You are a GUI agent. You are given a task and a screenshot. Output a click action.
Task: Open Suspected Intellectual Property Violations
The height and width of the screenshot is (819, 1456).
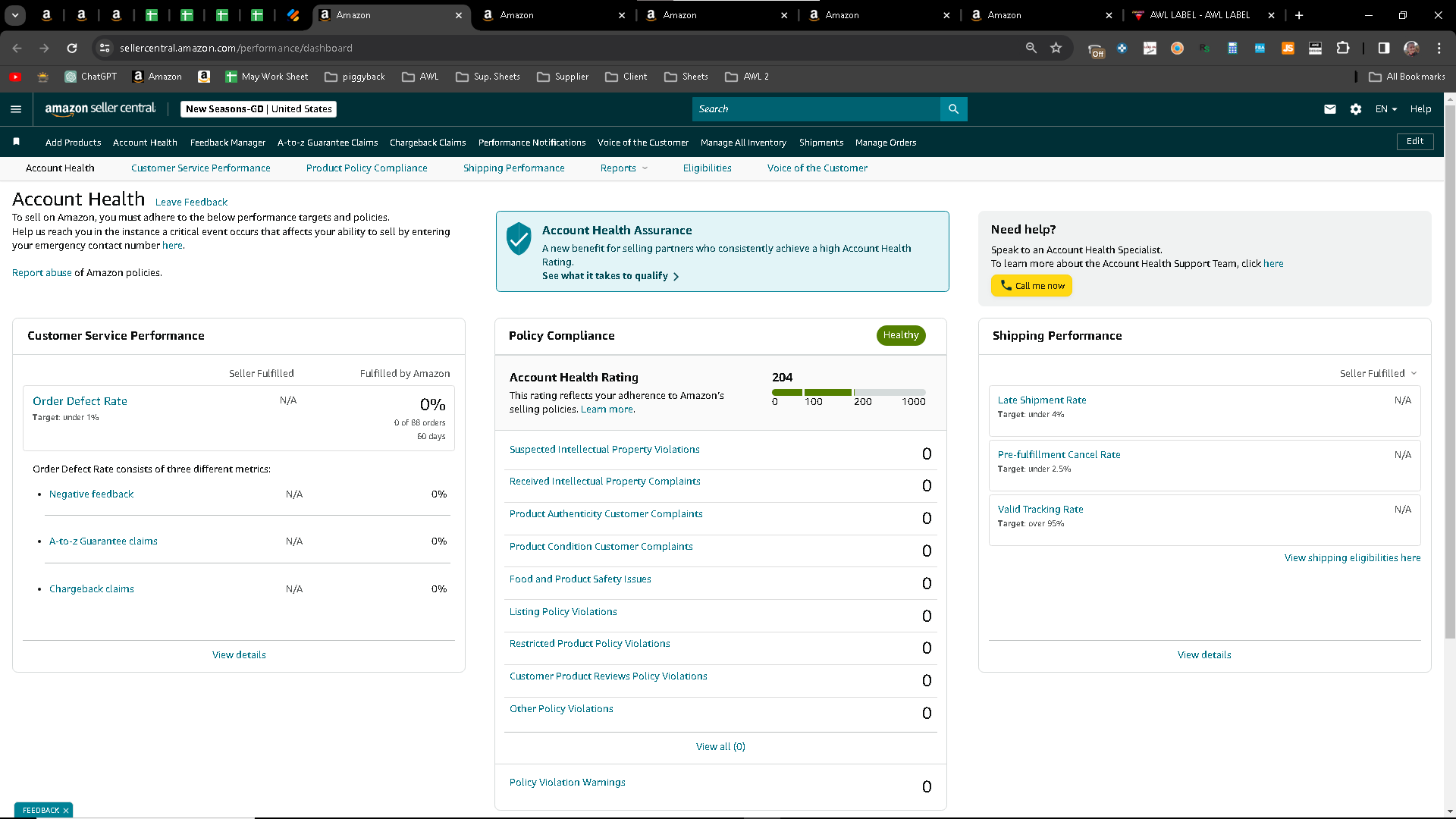coord(604,450)
